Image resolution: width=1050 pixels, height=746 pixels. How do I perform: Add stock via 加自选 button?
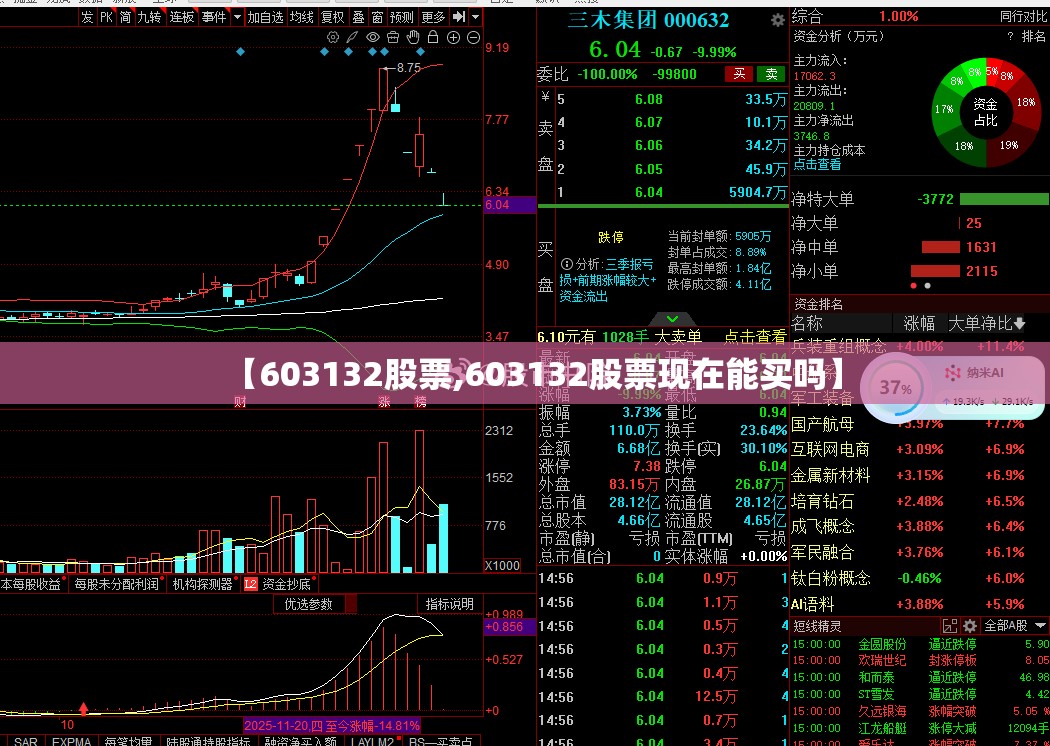click(265, 17)
